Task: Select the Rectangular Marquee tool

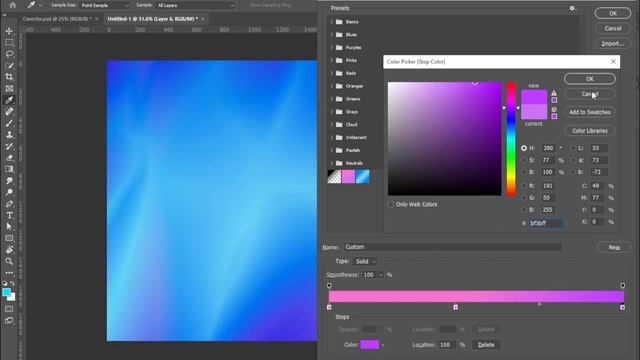Action: point(9,42)
